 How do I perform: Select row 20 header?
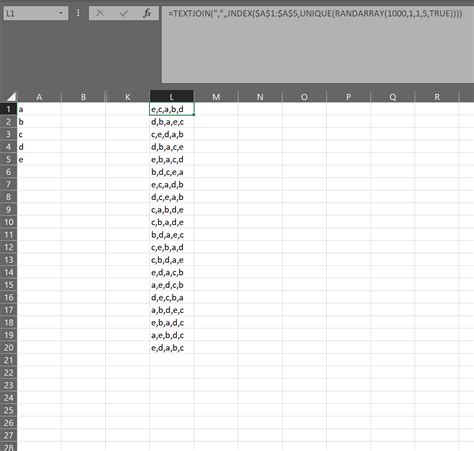(9, 348)
